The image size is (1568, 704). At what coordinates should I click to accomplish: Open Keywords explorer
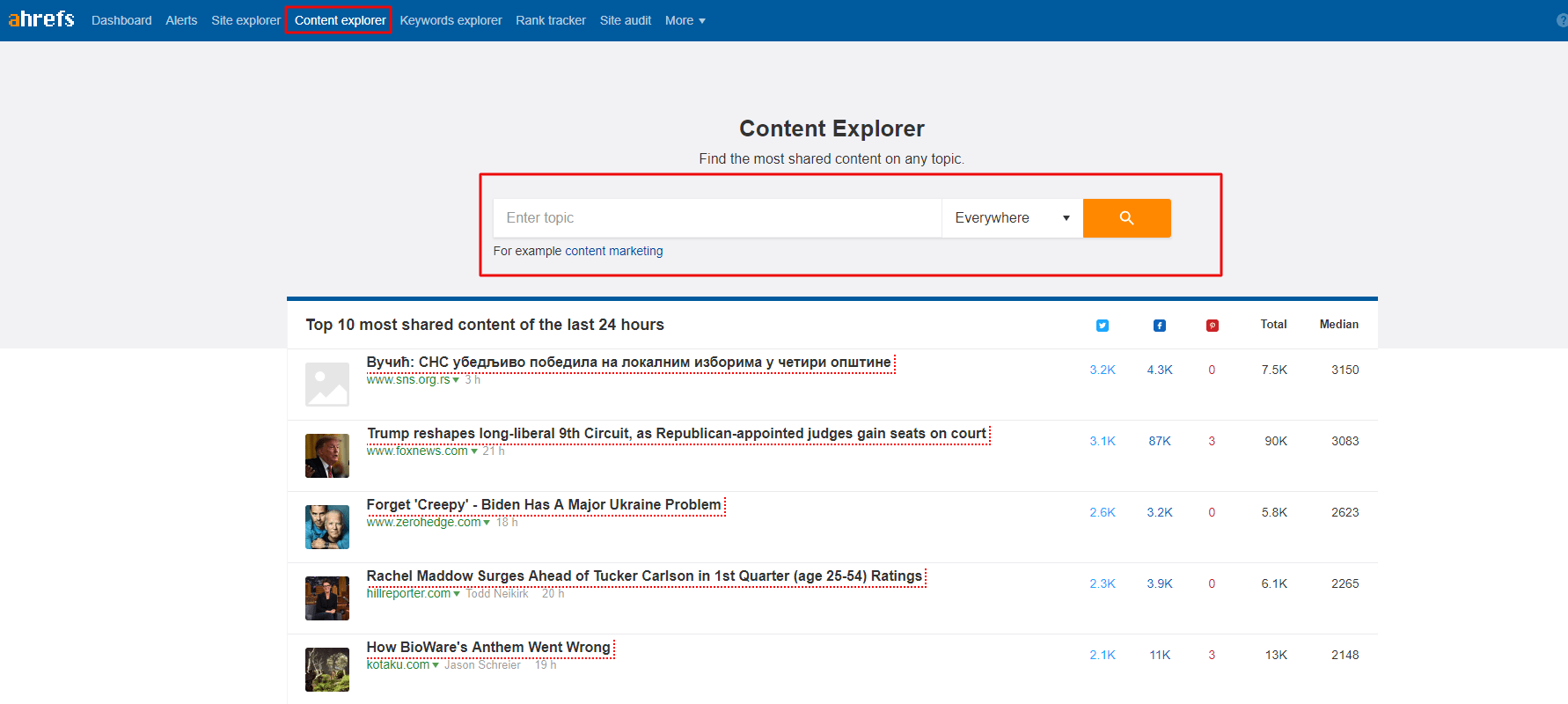pyautogui.click(x=451, y=20)
